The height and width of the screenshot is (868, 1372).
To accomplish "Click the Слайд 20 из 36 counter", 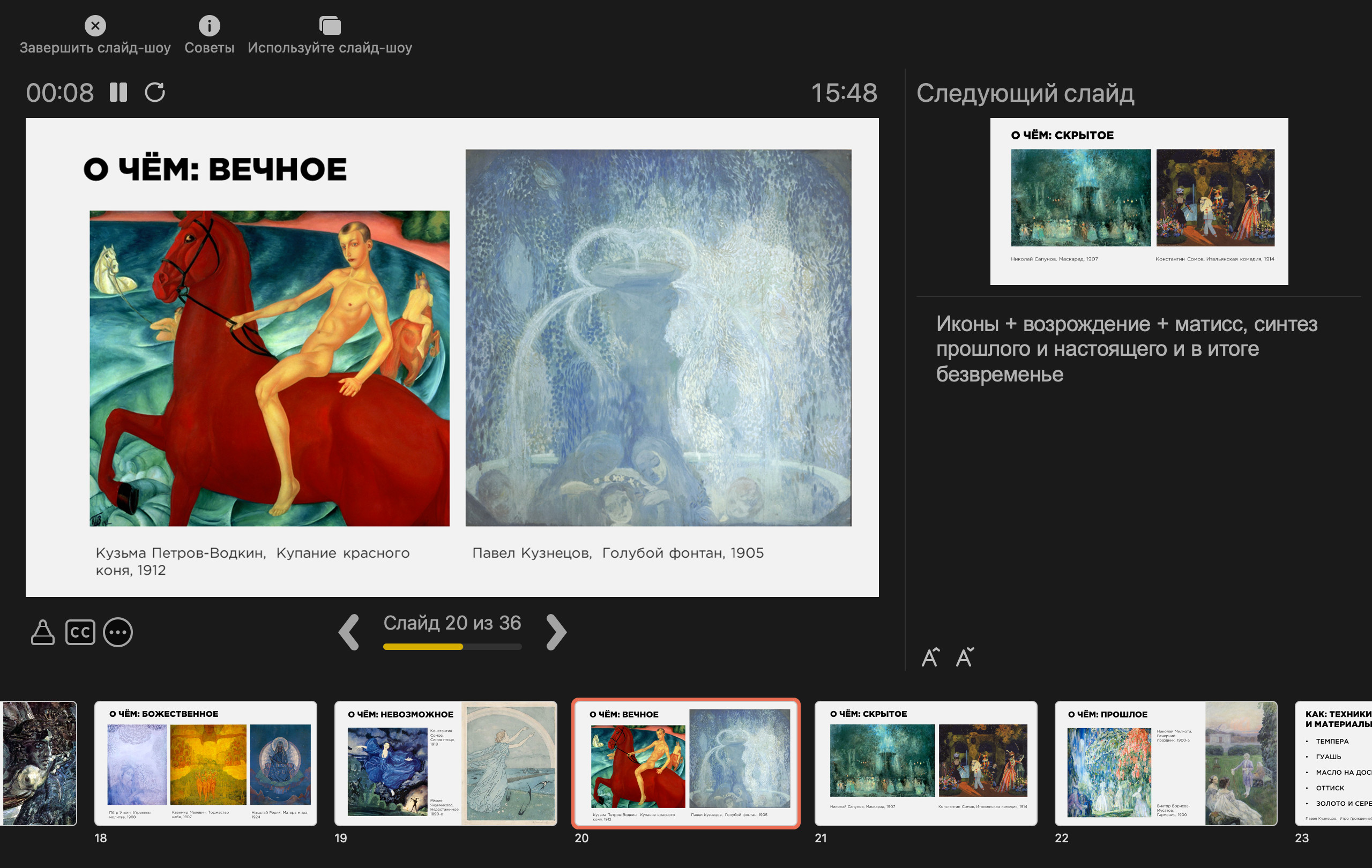I will pos(452,623).
